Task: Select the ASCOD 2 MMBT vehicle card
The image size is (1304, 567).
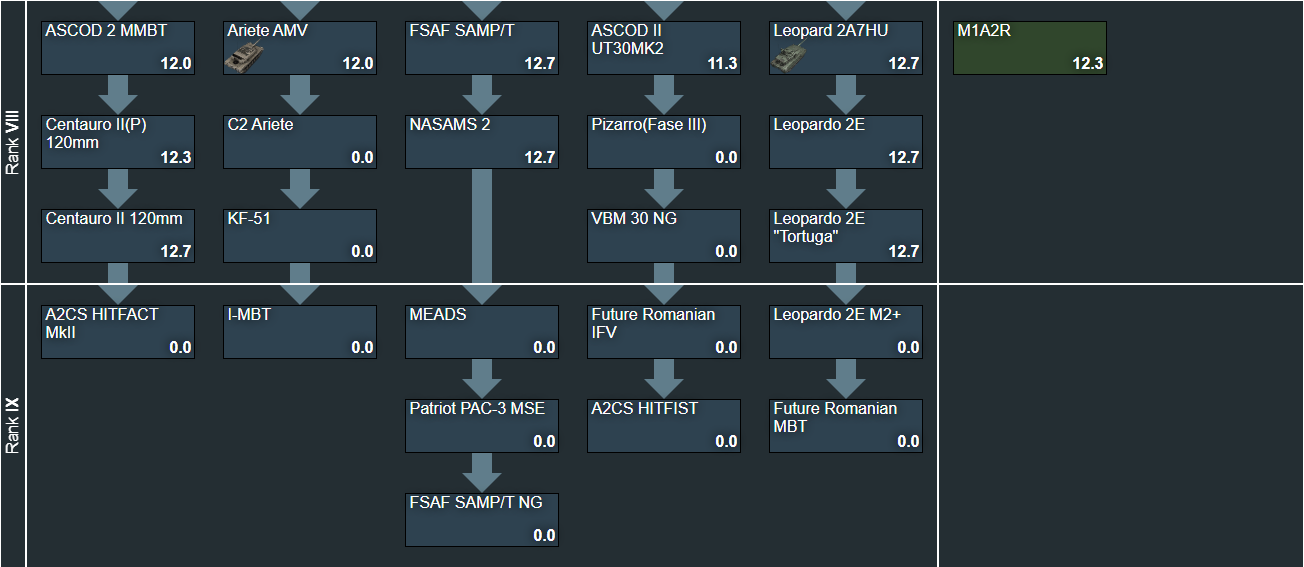Action: pos(118,48)
